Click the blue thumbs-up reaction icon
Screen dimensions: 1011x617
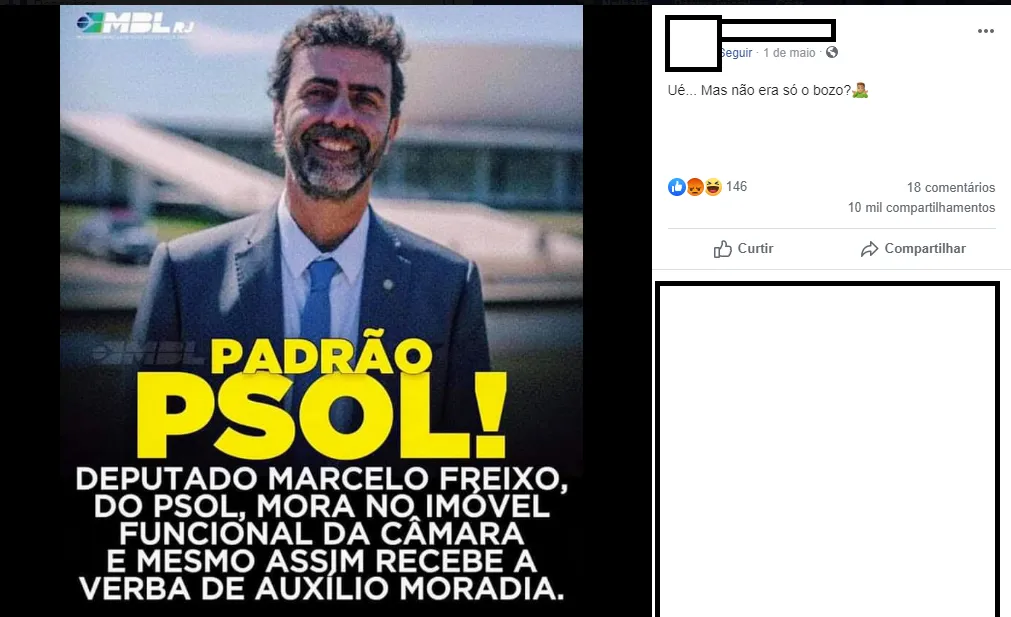click(x=676, y=187)
